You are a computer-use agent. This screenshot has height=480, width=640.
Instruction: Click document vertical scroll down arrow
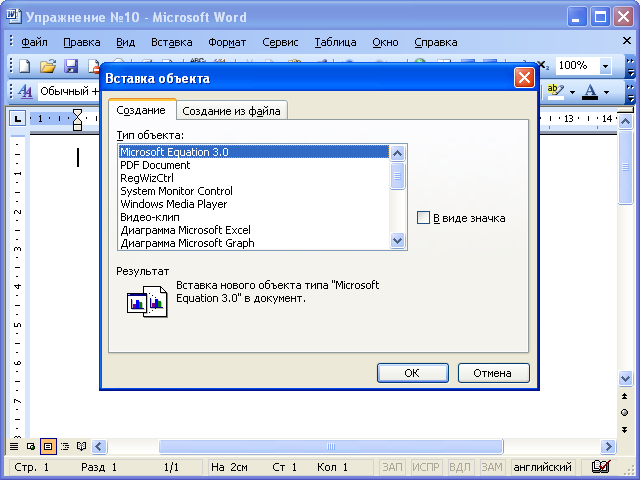coord(625,378)
